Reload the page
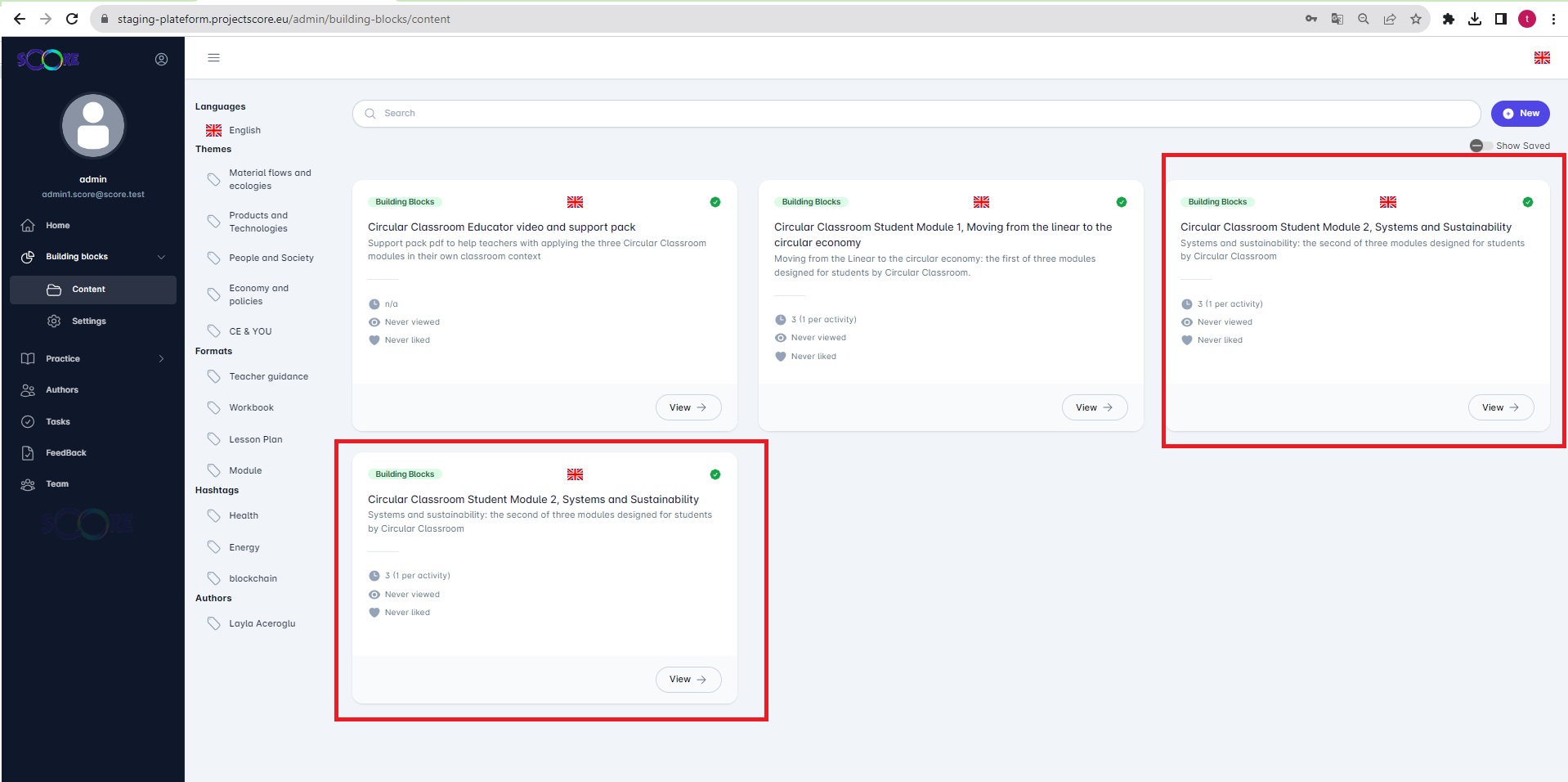 (x=72, y=19)
